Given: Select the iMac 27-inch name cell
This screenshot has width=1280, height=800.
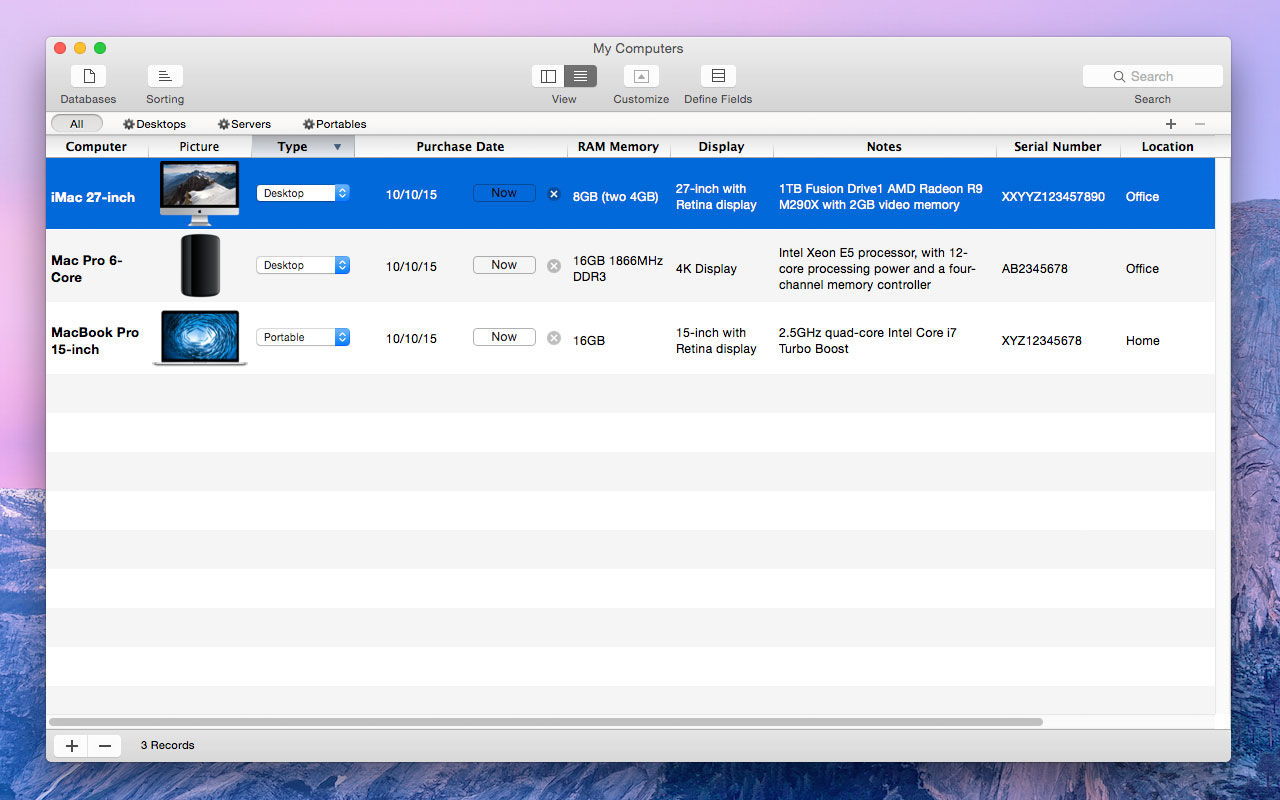Looking at the screenshot, I should tap(93, 197).
